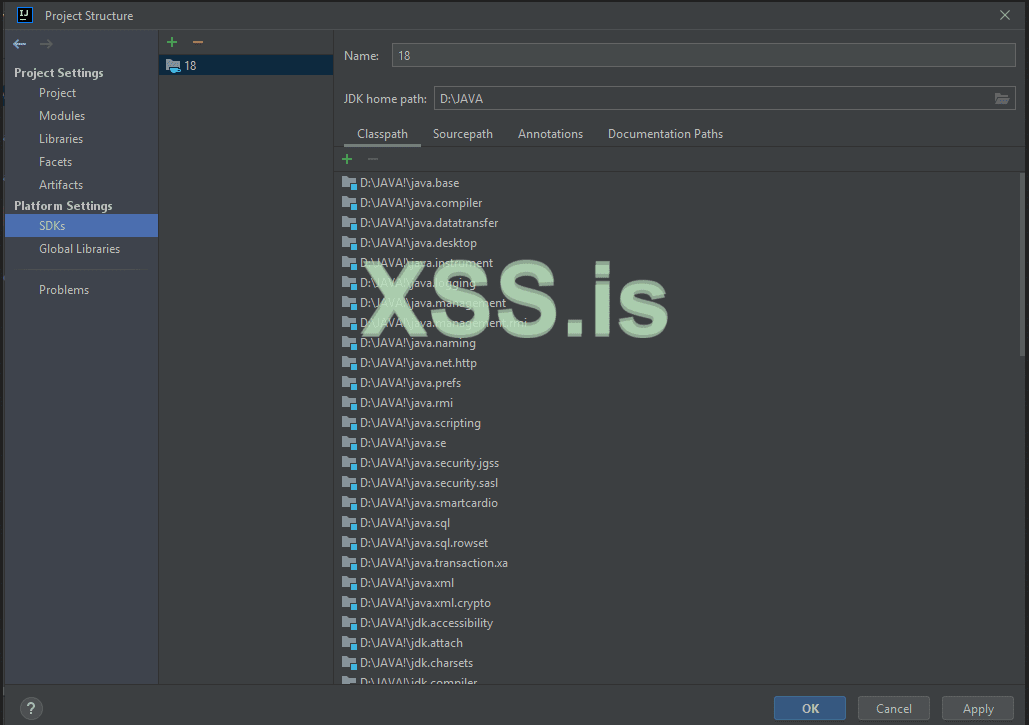Screen dimensions: 1029x725
Task: Click the green plus to add classpath entry
Action: [348, 159]
